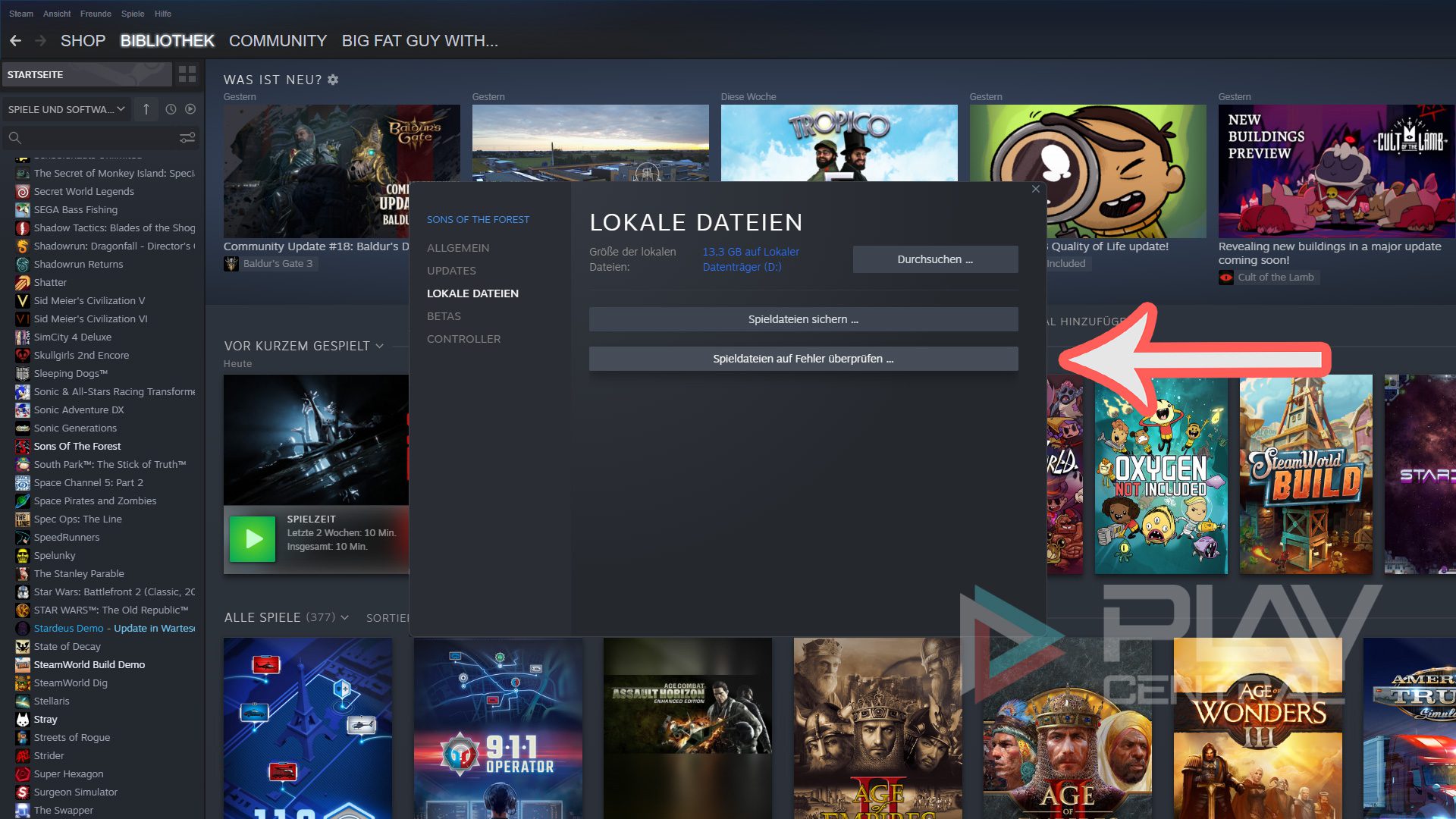Click the 'Durchsuchen ...' button
Image resolution: width=1456 pixels, height=819 pixels.
[x=935, y=259]
